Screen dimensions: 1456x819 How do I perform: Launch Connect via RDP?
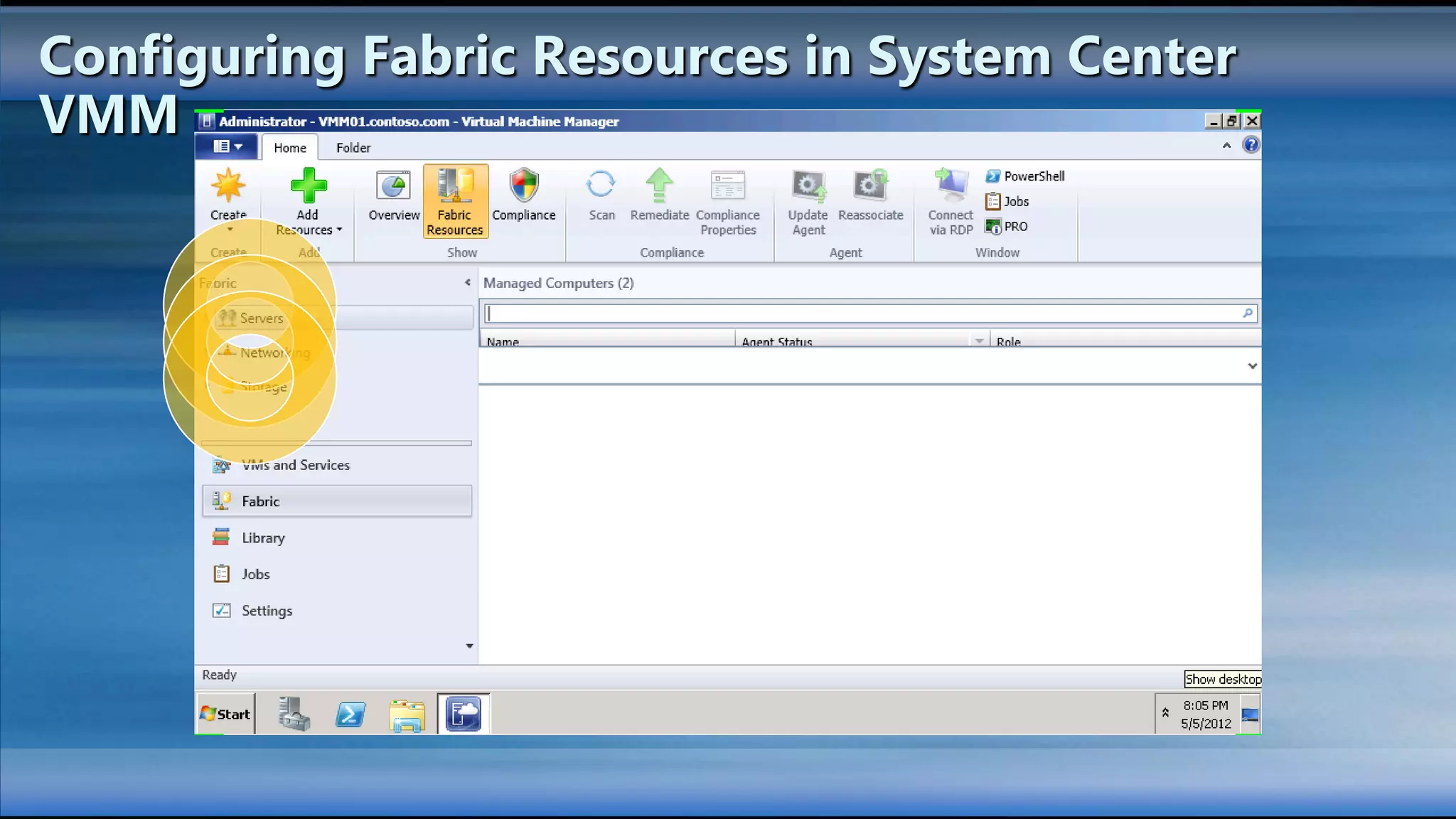[951, 203]
